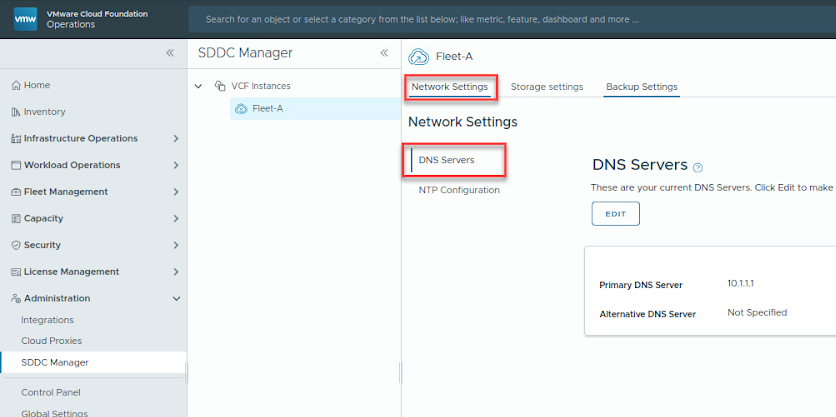The image size is (836, 417).
Task: Expand Infrastructure Operations menu
Action: 176,139
